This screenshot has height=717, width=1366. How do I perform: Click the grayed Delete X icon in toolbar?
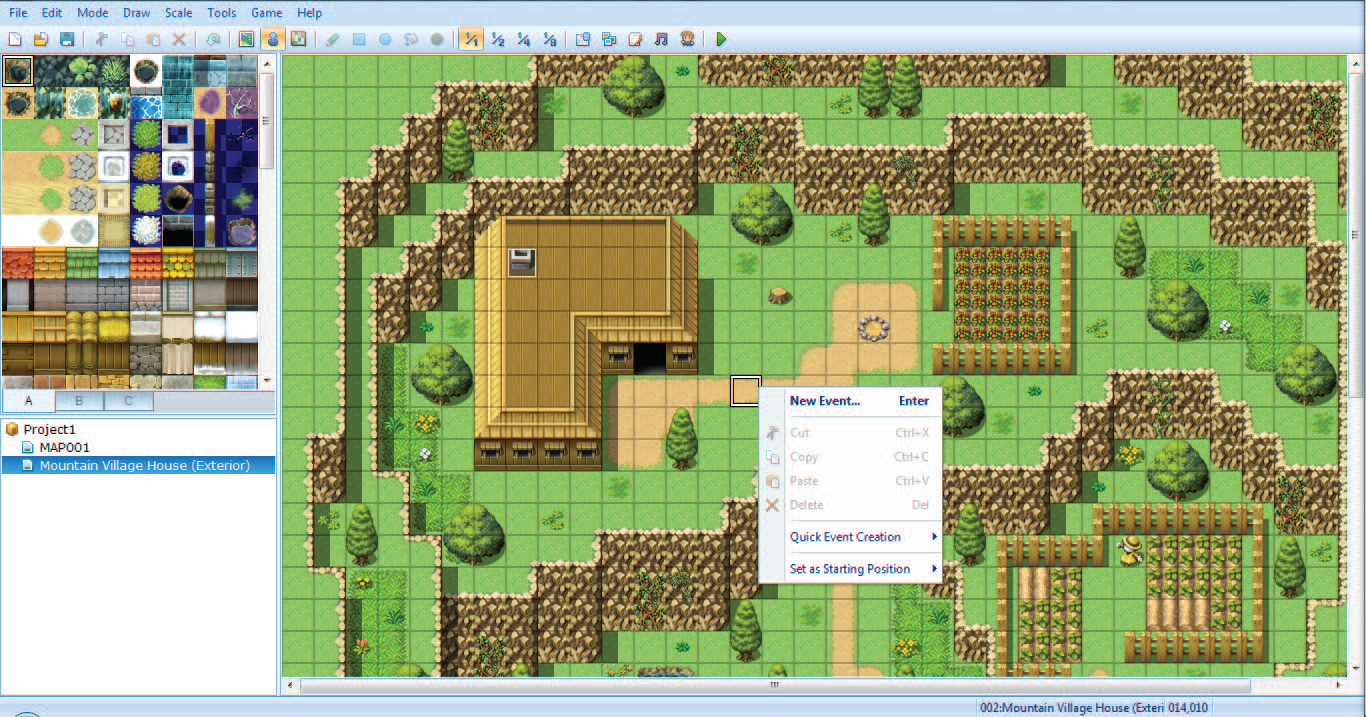179,40
